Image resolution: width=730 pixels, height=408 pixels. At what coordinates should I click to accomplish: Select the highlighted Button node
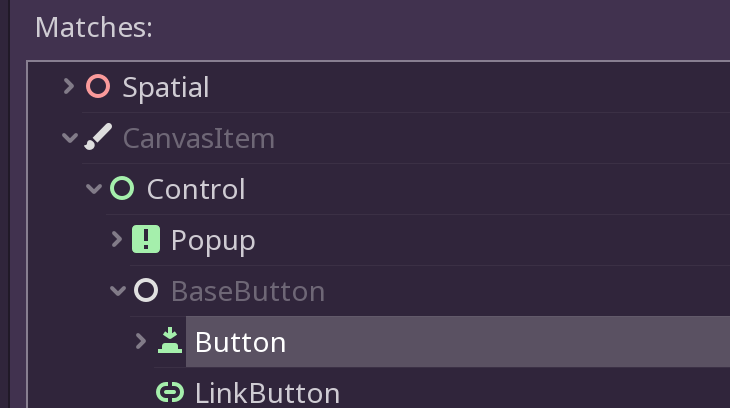tap(458, 341)
